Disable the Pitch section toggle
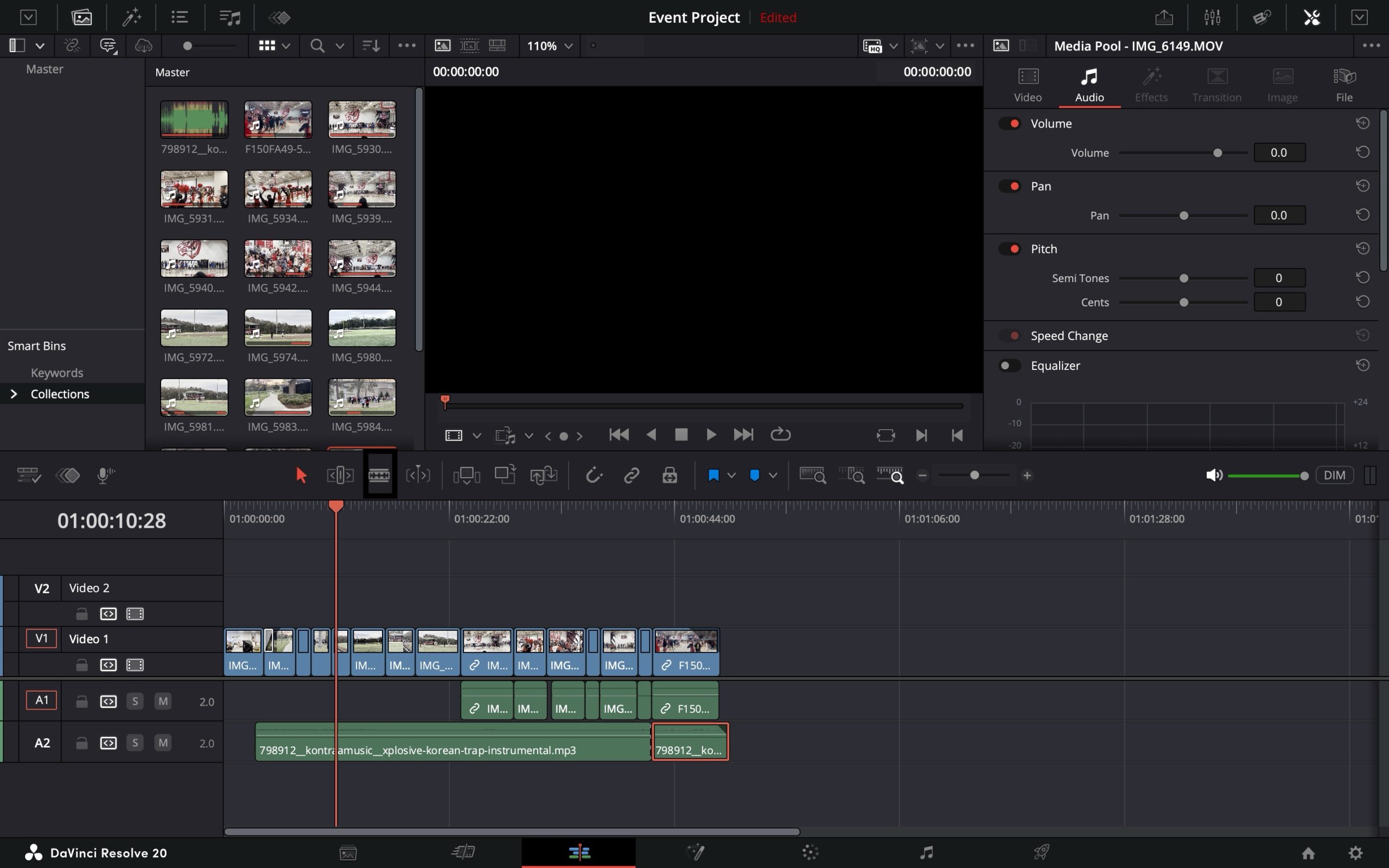The height and width of the screenshot is (868, 1389). (1009, 248)
